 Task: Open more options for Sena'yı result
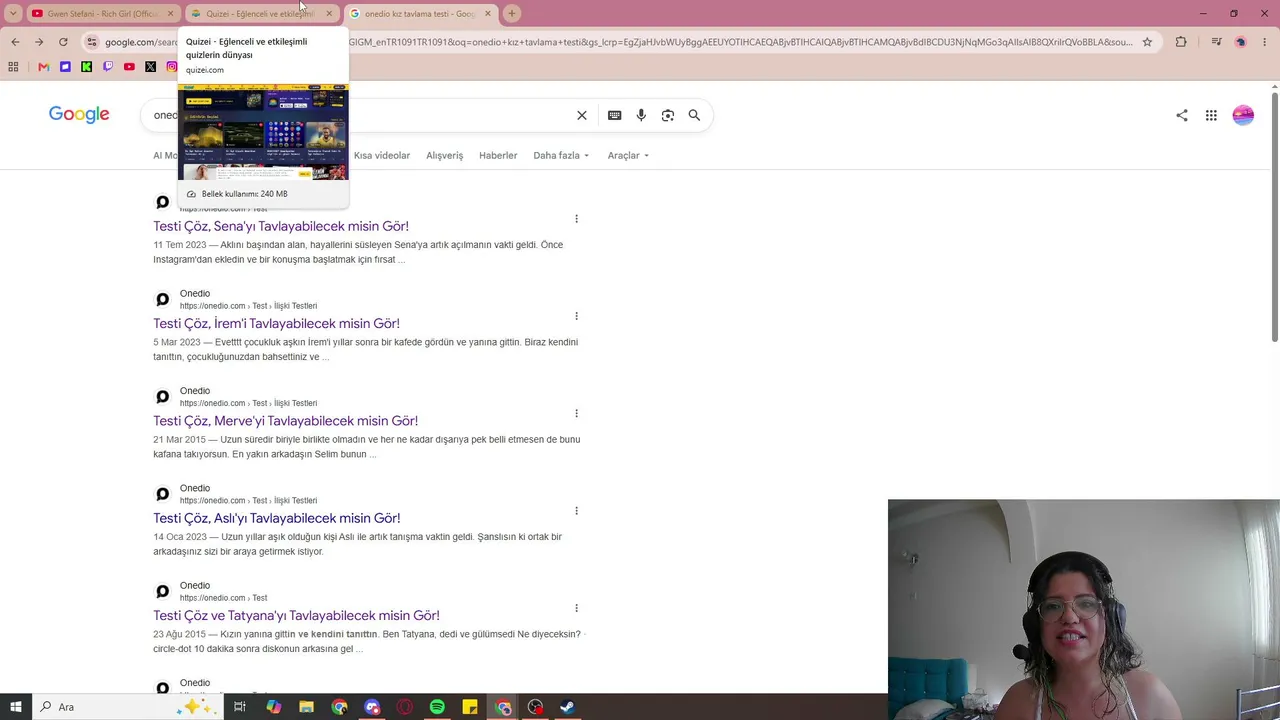click(576, 219)
